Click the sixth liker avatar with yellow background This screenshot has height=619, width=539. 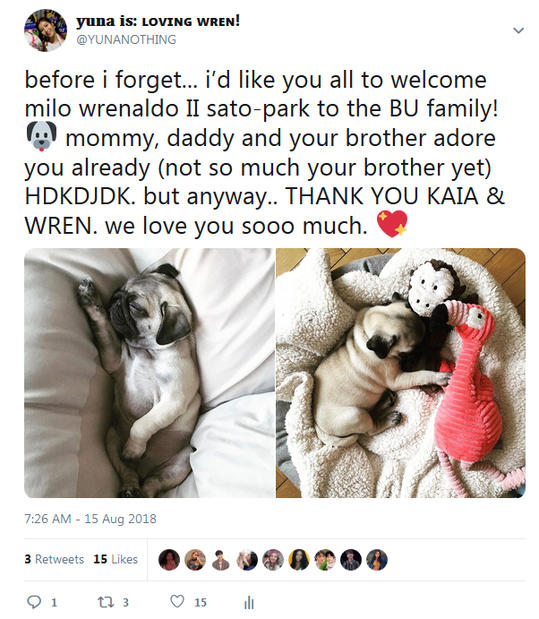pyautogui.click(x=299, y=560)
